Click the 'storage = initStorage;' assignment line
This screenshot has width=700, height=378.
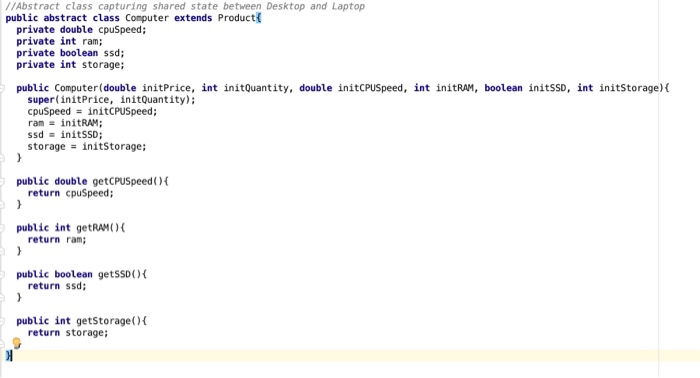[87, 146]
